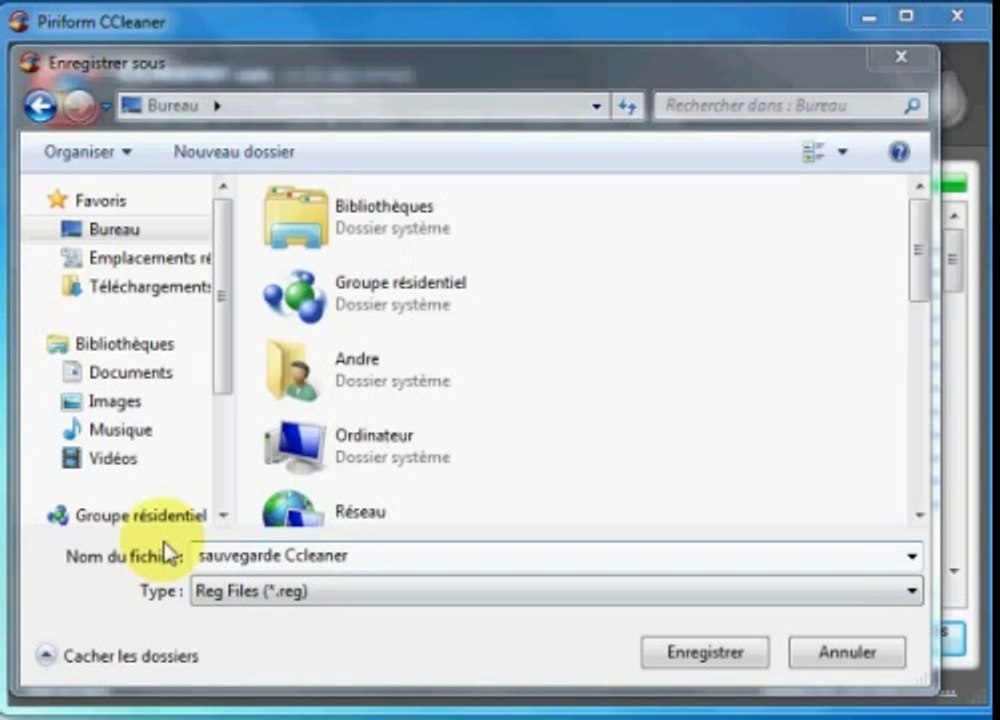
Task: Open recent locations arrow beside navigation buttons
Action: click(106, 106)
